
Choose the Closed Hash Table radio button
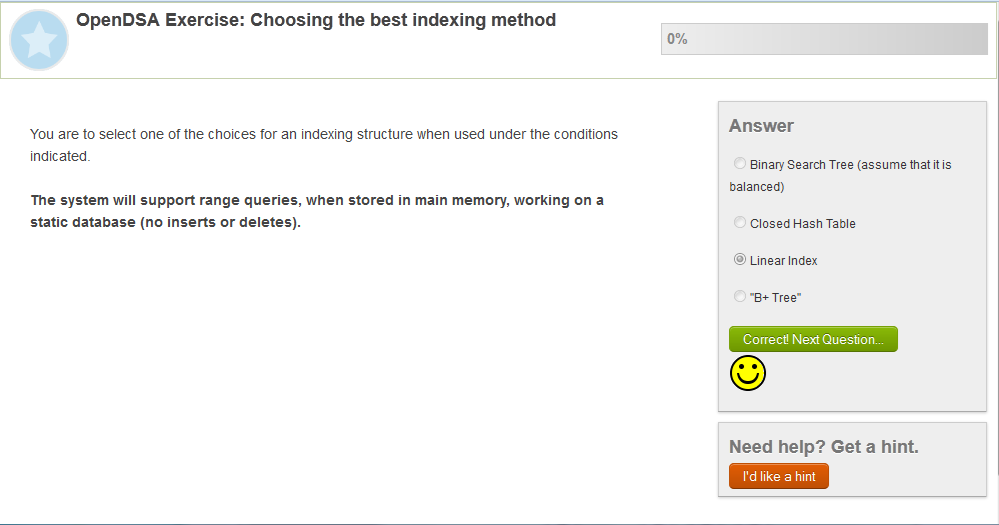[x=740, y=223]
